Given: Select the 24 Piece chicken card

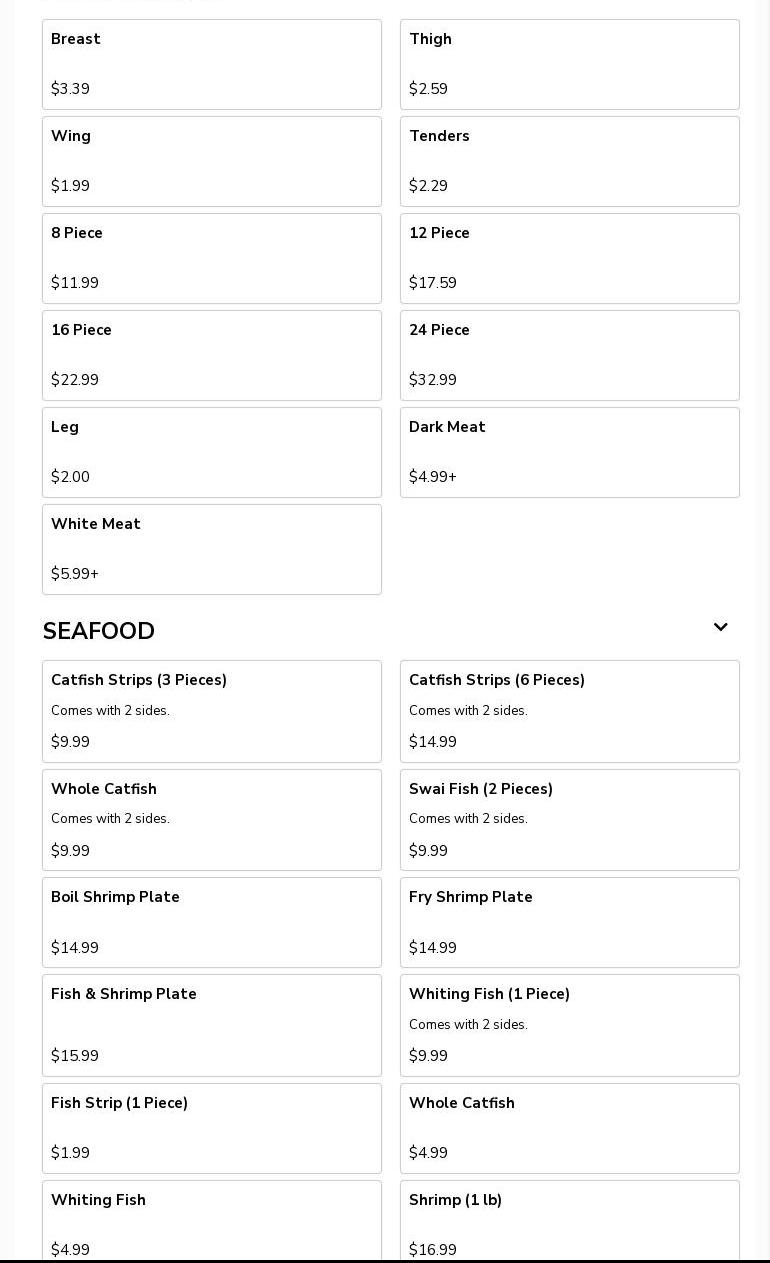Looking at the screenshot, I should point(570,355).
